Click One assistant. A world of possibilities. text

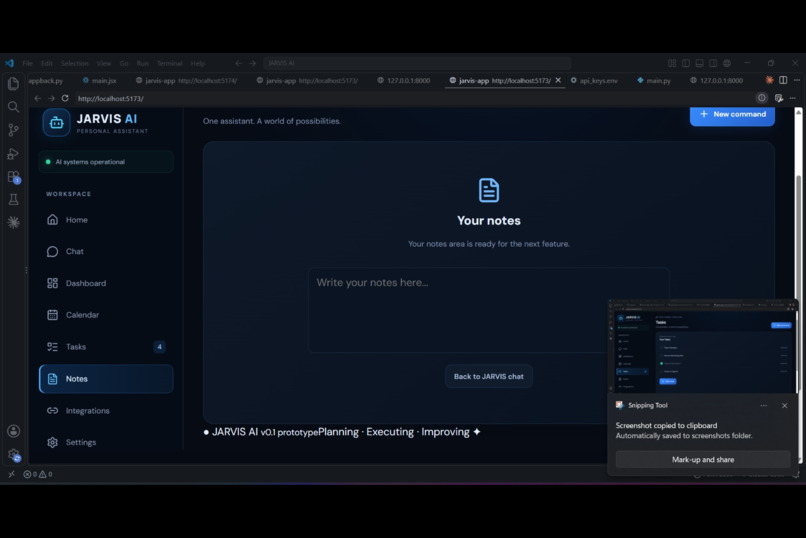click(271, 121)
